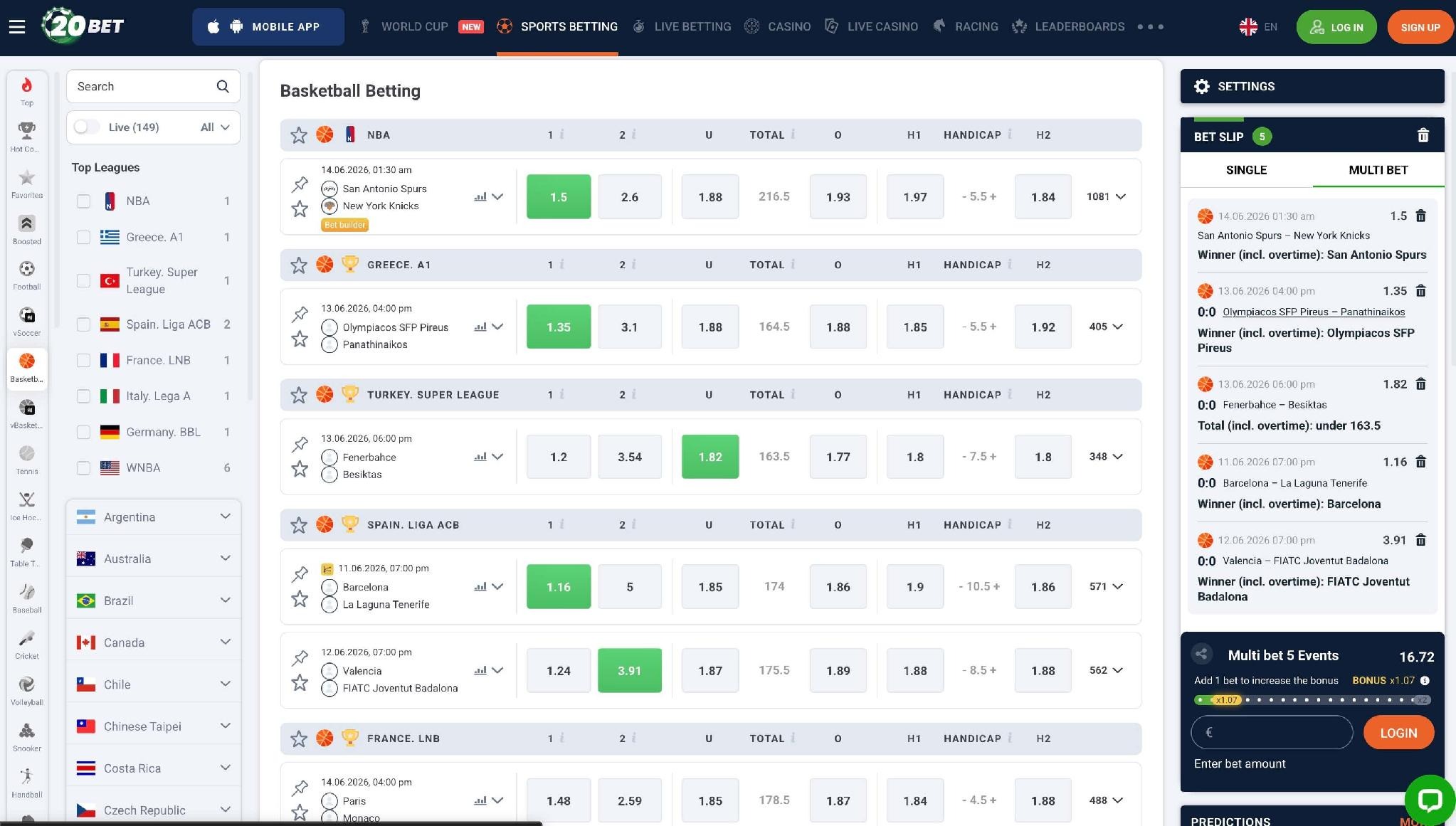Expand more markets for Olympiacos match (405)
The width and height of the screenshot is (1456, 826).
[1106, 327]
